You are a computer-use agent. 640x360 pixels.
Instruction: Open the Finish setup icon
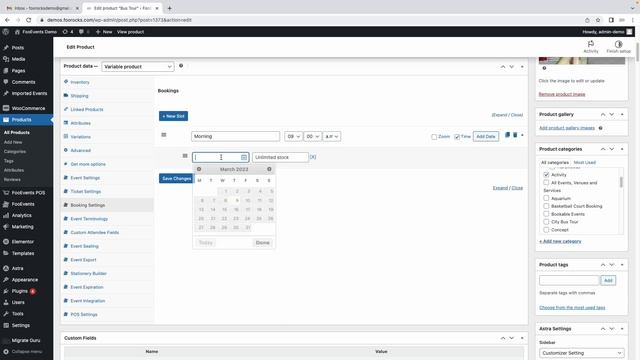618,47
